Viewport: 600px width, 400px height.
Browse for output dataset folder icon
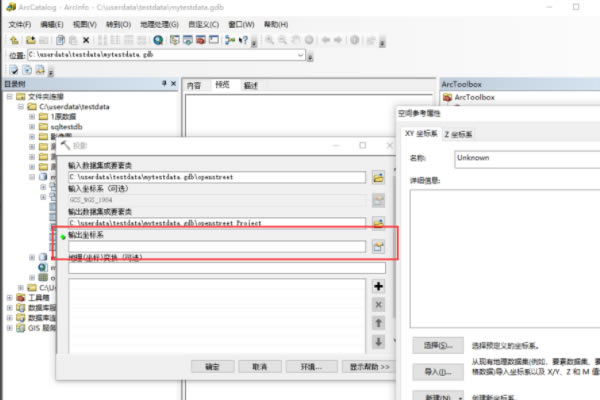tap(378, 223)
